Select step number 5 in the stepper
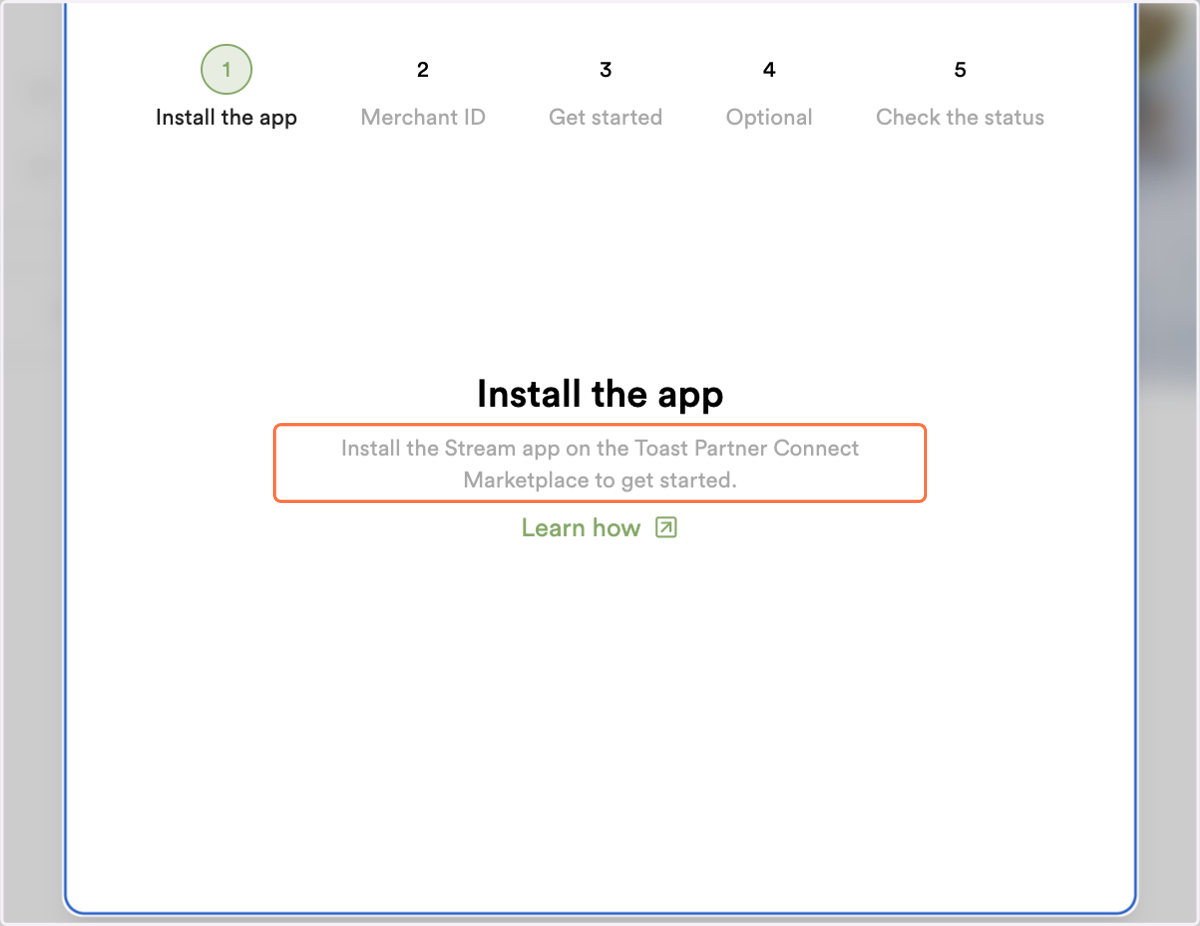 coord(960,70)
